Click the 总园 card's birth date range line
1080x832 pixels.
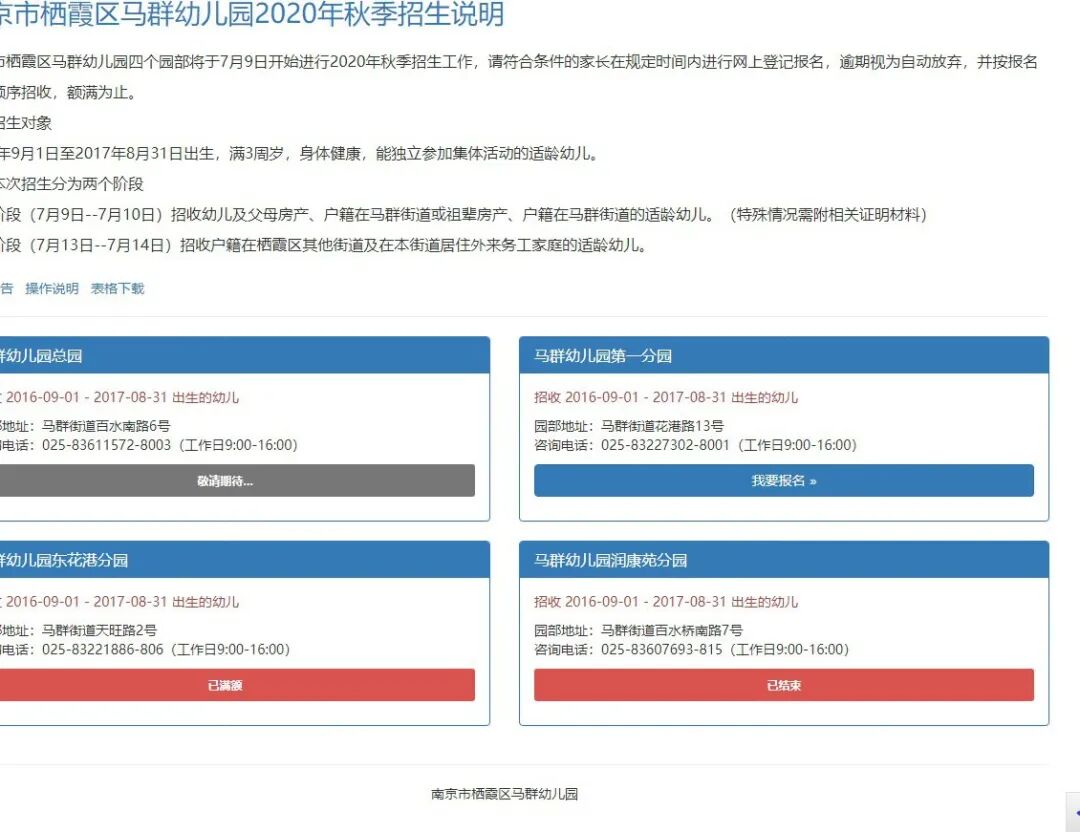coord(120,397)
